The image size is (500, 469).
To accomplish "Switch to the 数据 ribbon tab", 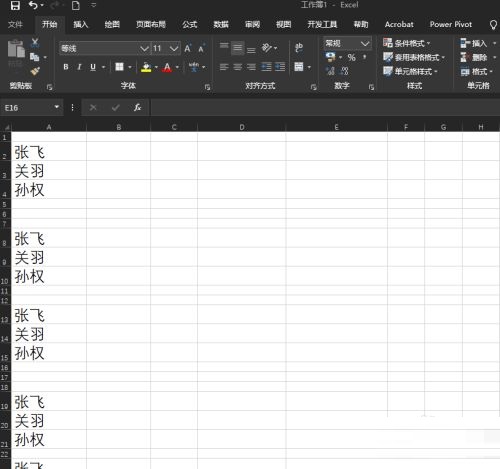I will (x=221, y=24).
